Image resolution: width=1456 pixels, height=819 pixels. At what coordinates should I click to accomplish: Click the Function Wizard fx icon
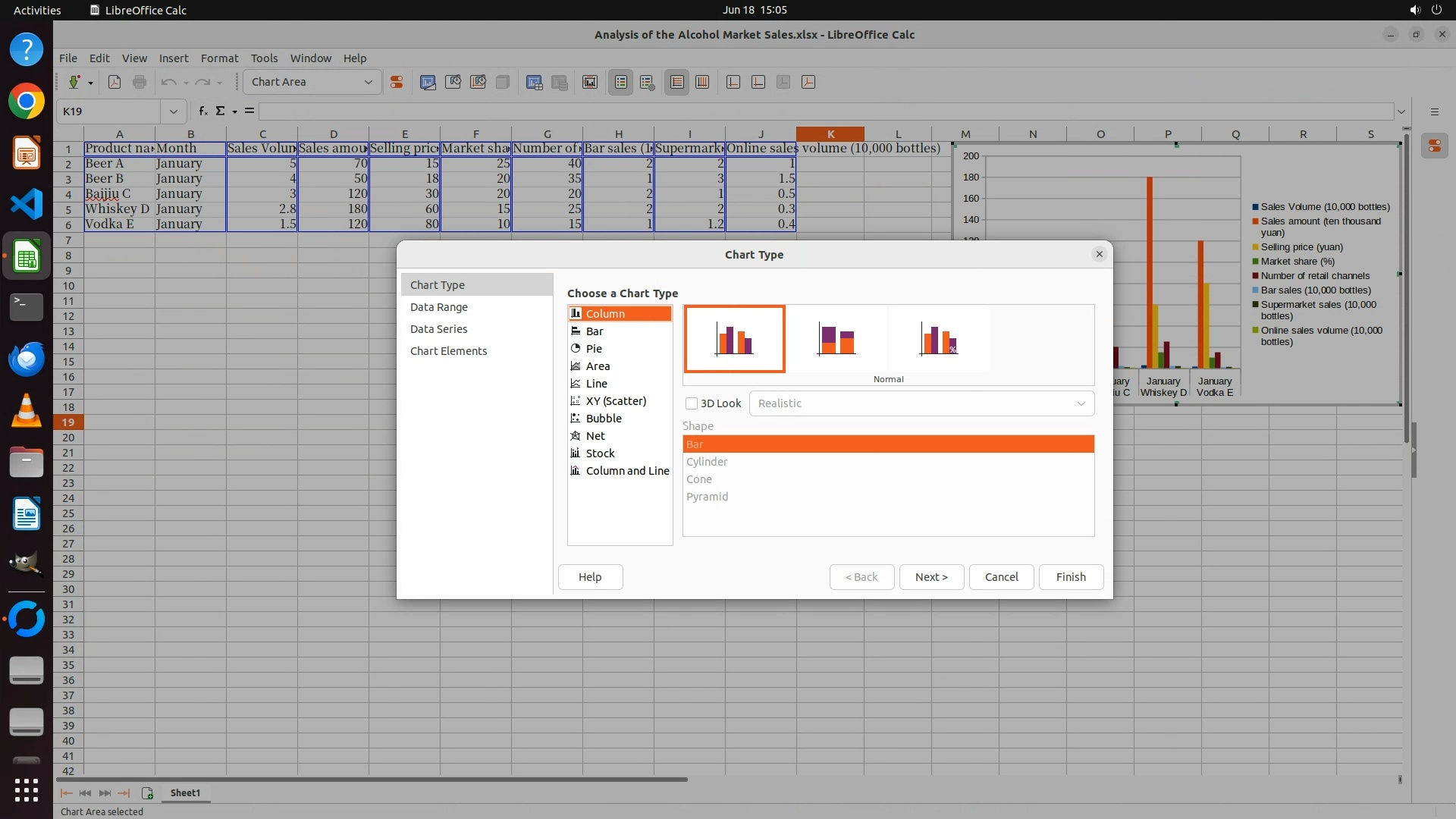coord(202,111)
